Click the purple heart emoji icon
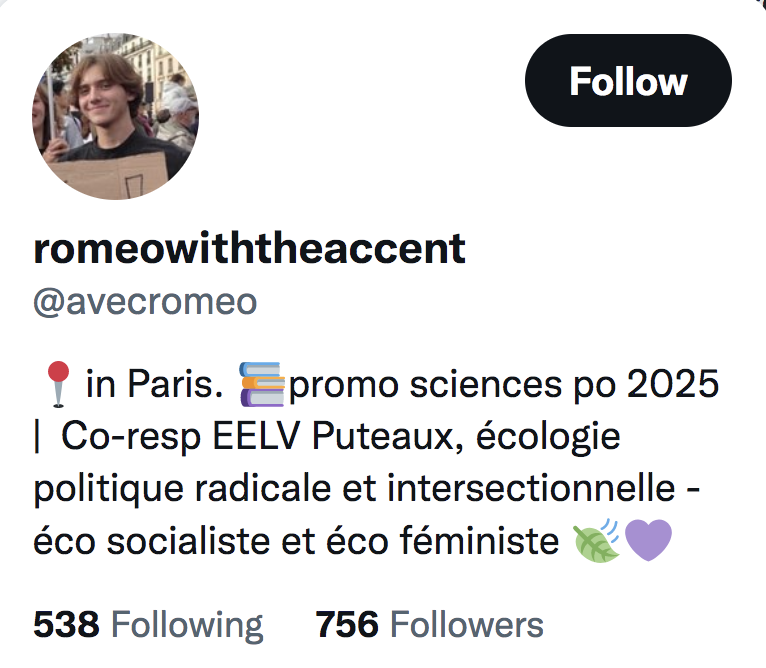This screenshot has width=766, height=668. 648,540
